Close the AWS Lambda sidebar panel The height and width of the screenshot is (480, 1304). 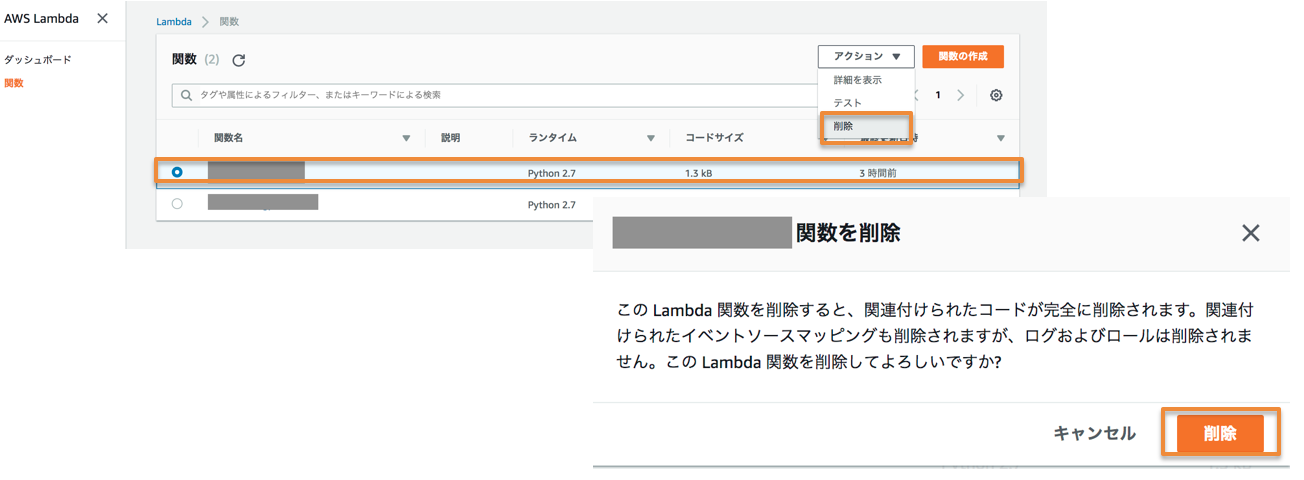pos(102,19)
